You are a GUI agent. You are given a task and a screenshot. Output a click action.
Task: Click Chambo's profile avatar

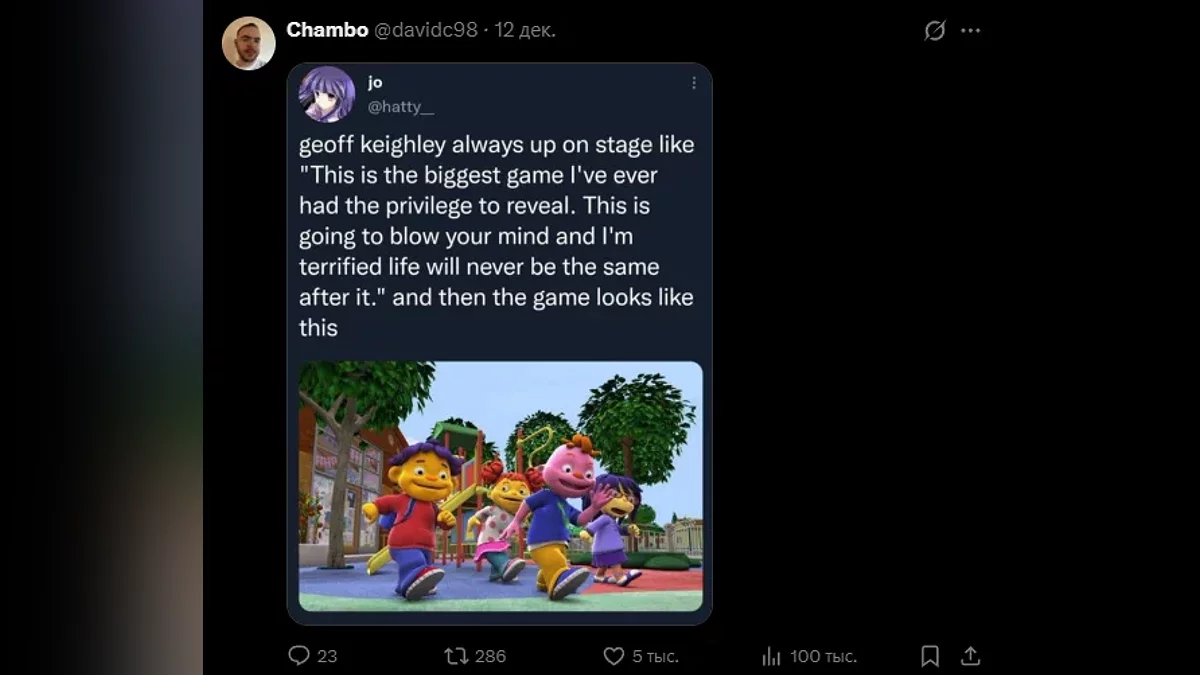click(248, 43)
